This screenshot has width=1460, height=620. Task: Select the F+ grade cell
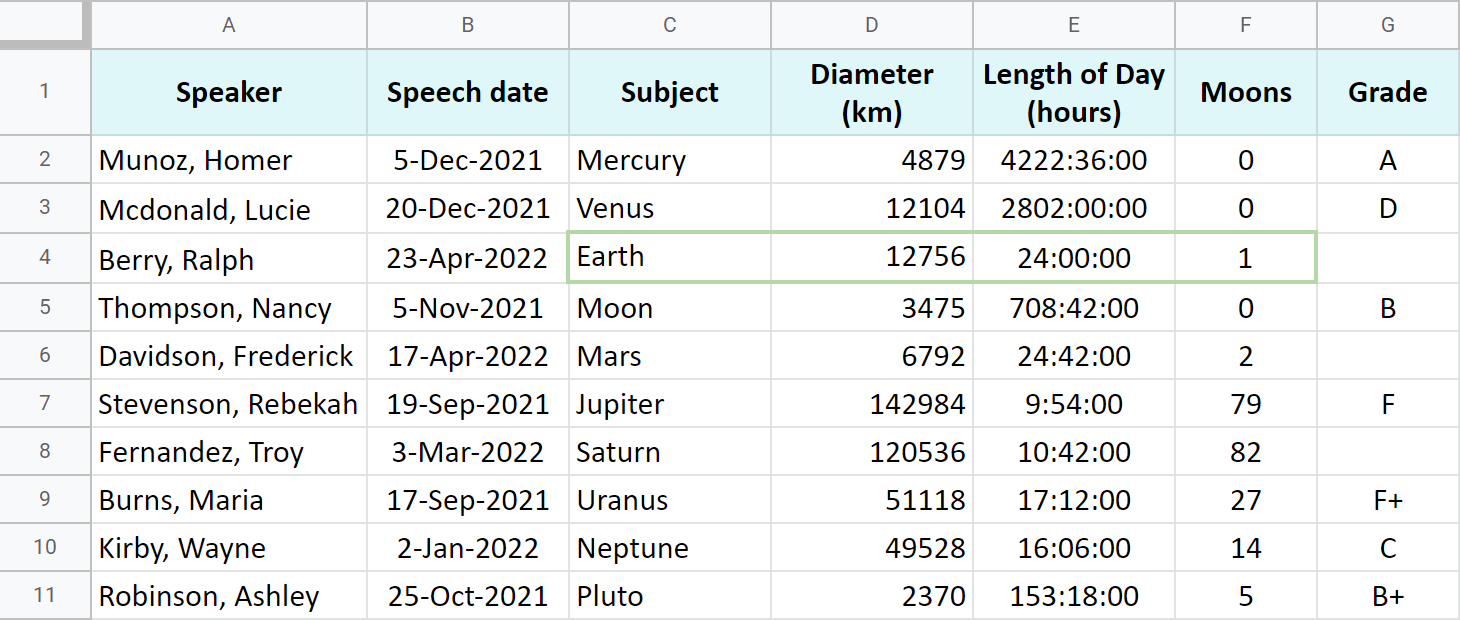click(1388, 500)
